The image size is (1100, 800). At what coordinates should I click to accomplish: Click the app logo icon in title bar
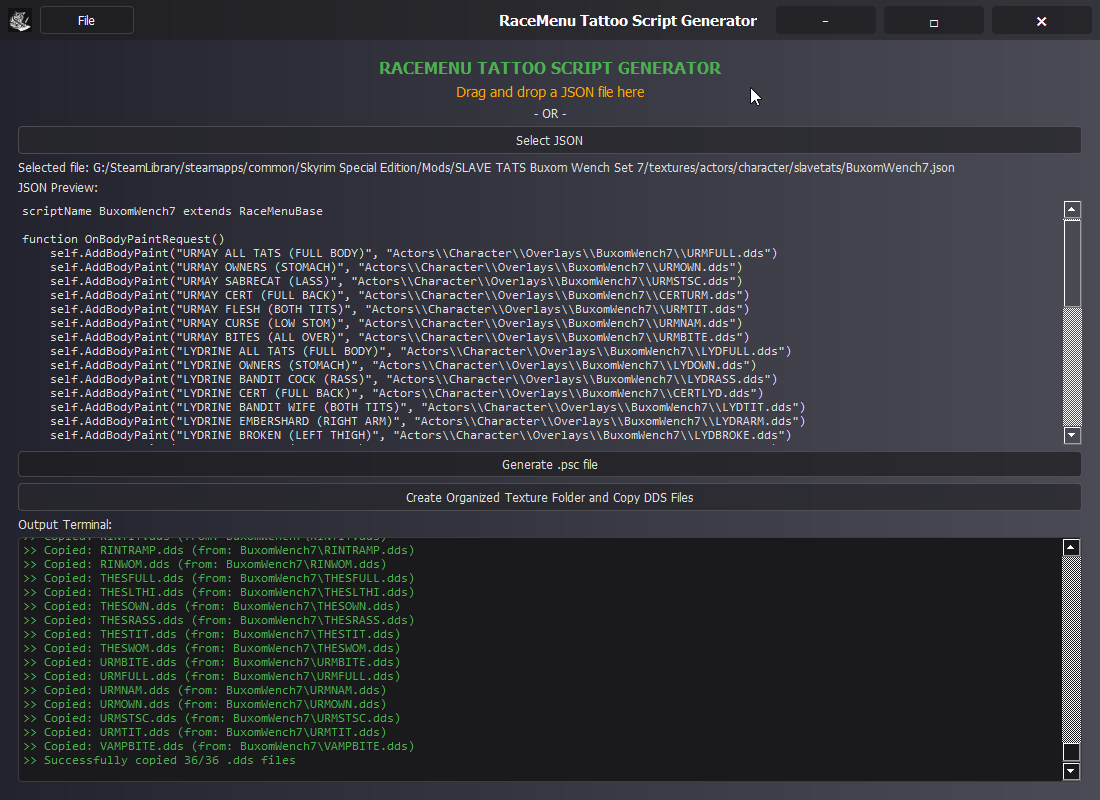click(20, 20)
